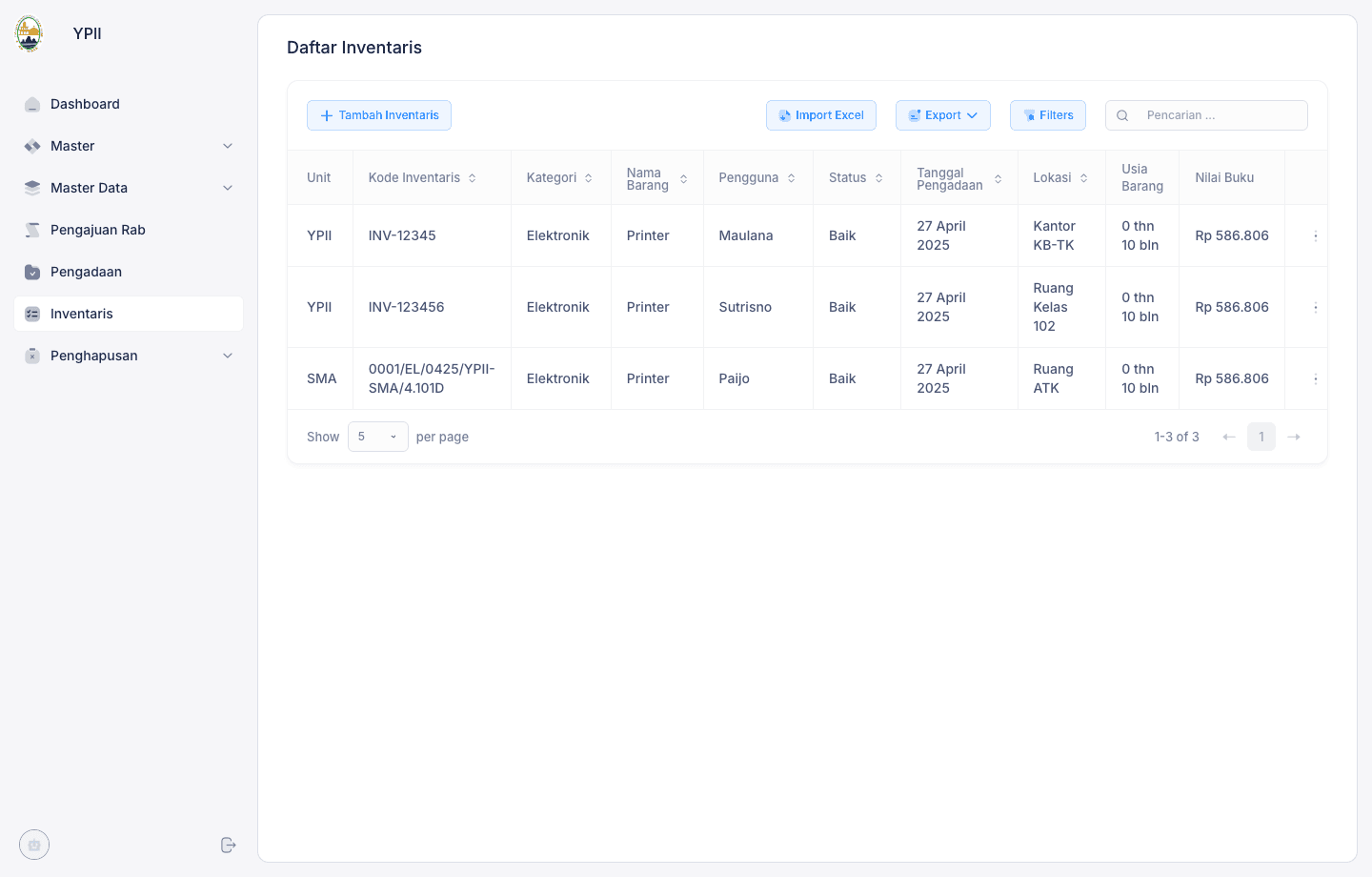The width and height of the screenshot is (1372, 877).
Task: Click the Ruang Kelas 102 location
Action: point(1053,307)
